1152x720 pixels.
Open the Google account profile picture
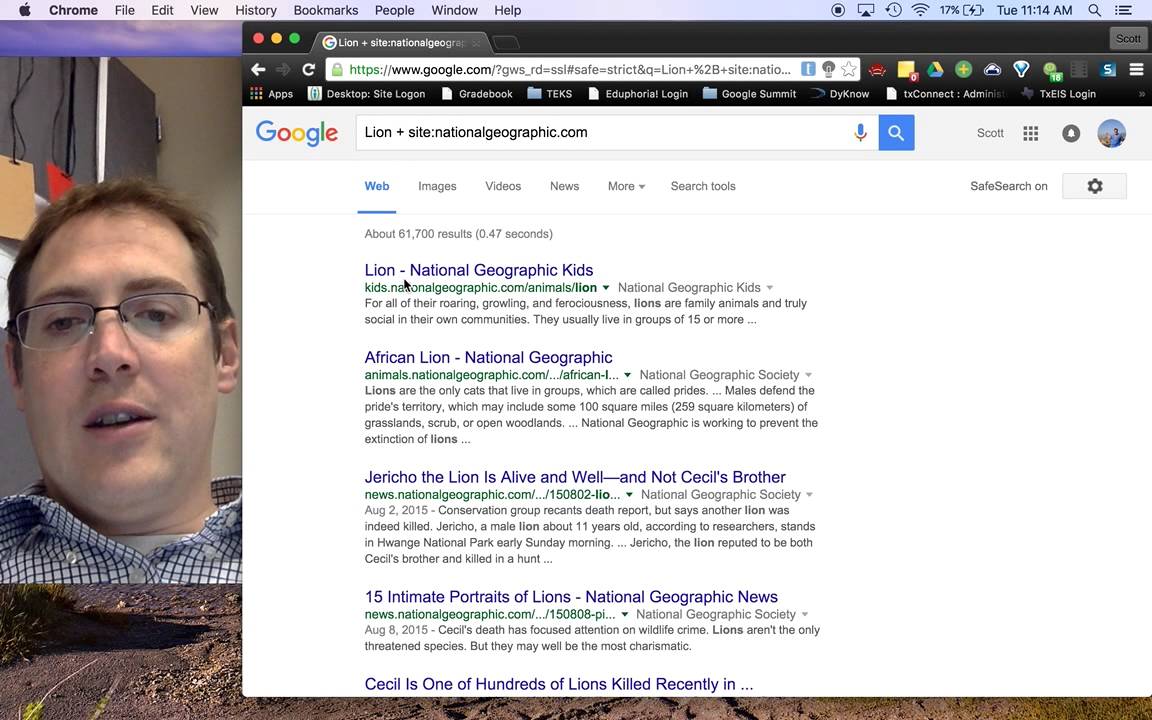[1111, 133]
